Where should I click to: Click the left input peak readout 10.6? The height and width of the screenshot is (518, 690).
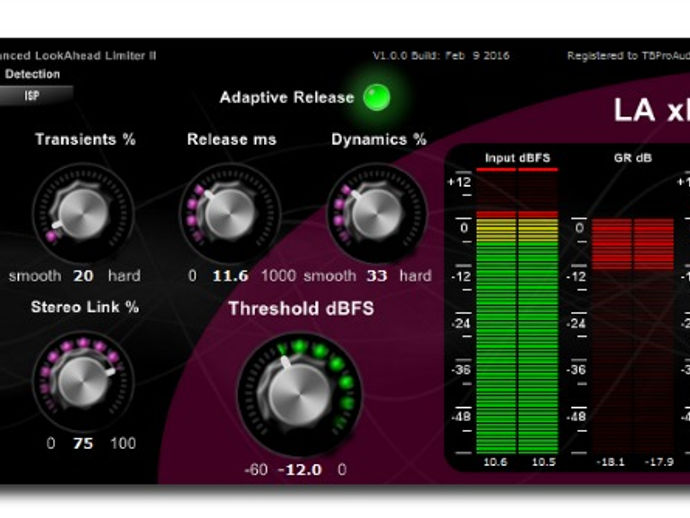495,462
